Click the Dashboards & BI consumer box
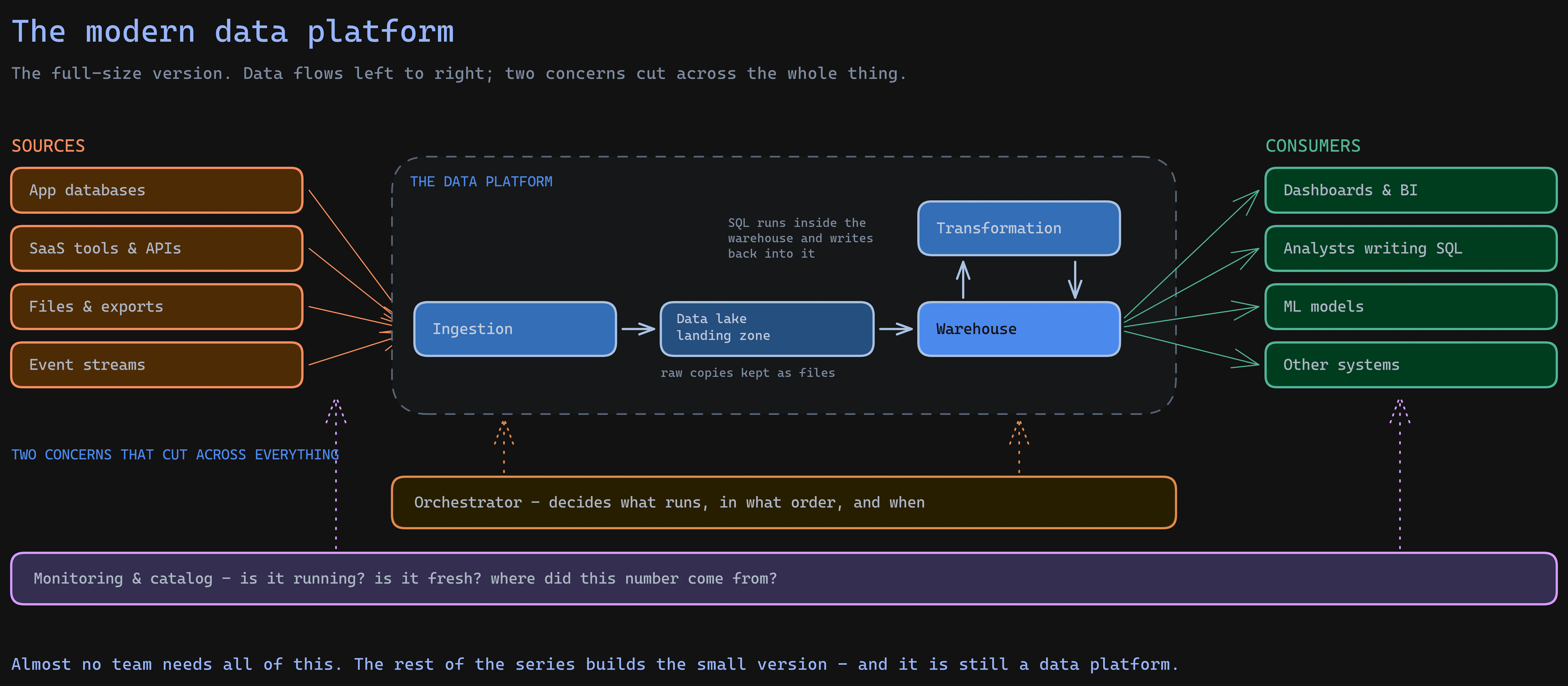This screenshot has height=686, width=1568. (x=1411, y=190)
